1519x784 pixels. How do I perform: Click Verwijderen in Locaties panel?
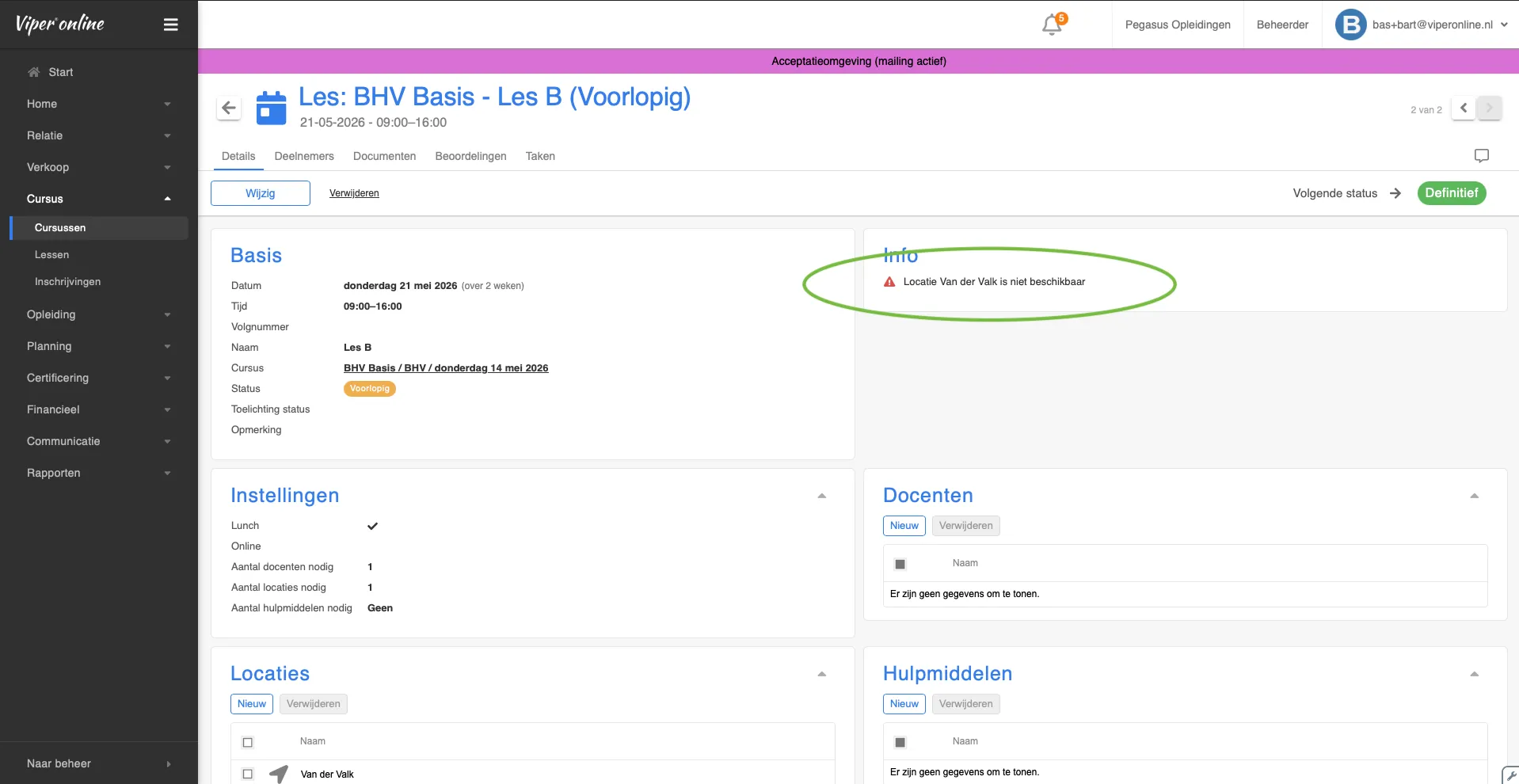point(314,704)
